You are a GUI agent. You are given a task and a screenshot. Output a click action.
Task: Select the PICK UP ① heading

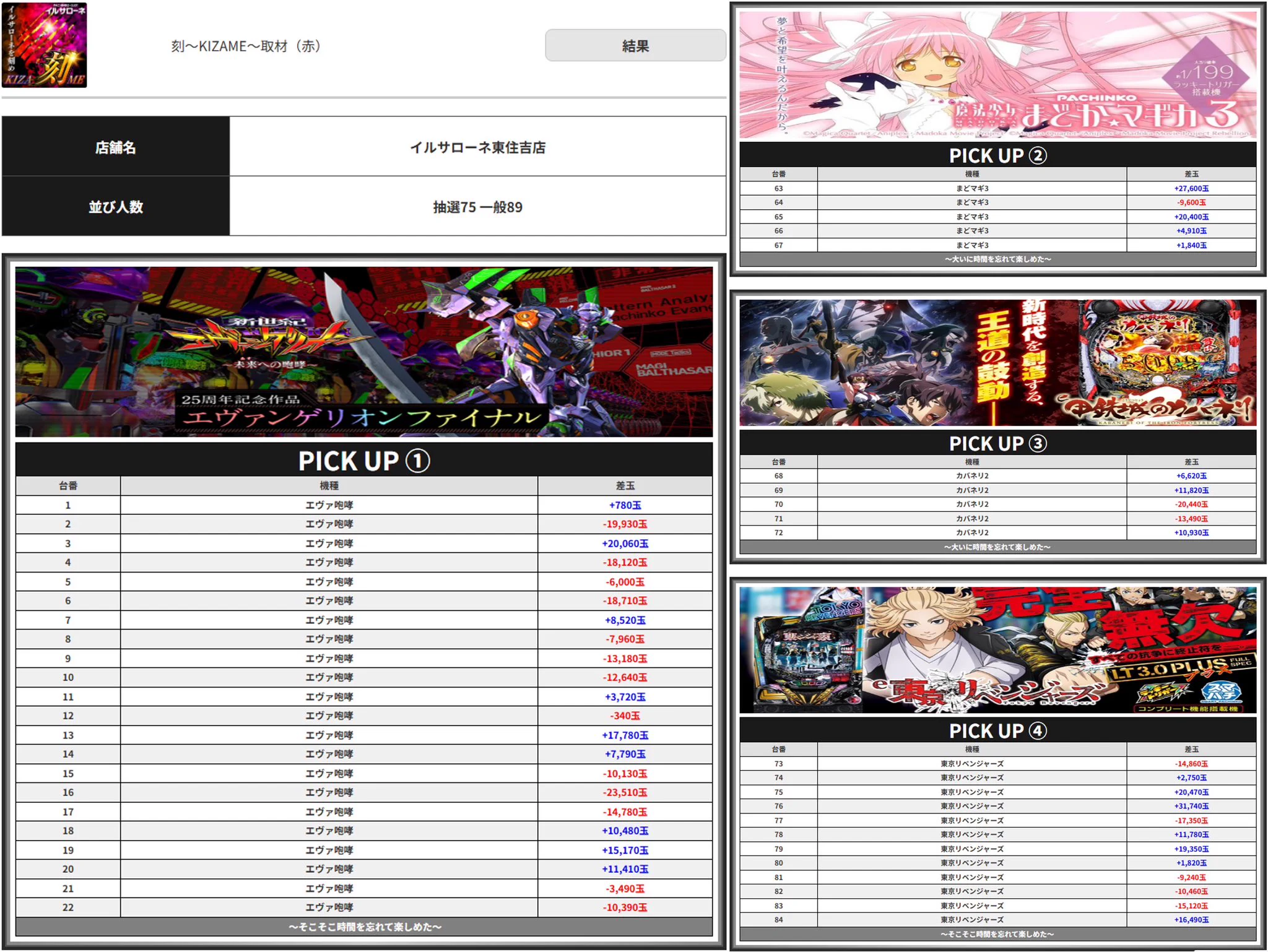[x=364, y=461]
